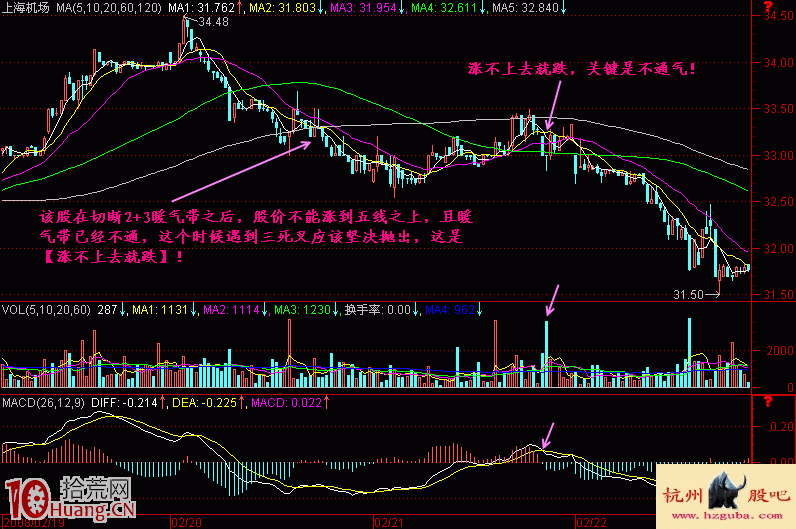Image resolution: width=796 pixels, height=529 pixels.
Task: Select the stock name 上海机场
Action: 26,8
